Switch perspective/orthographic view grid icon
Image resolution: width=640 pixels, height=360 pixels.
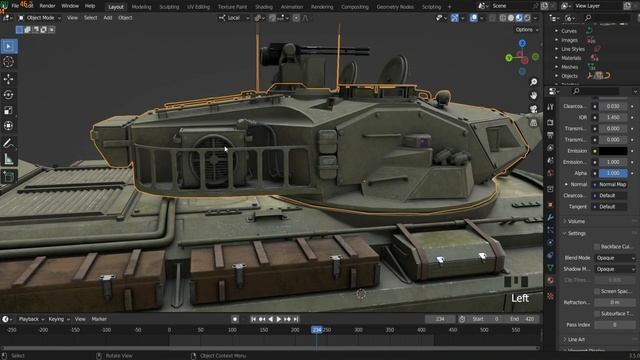(x=533, y=122)
